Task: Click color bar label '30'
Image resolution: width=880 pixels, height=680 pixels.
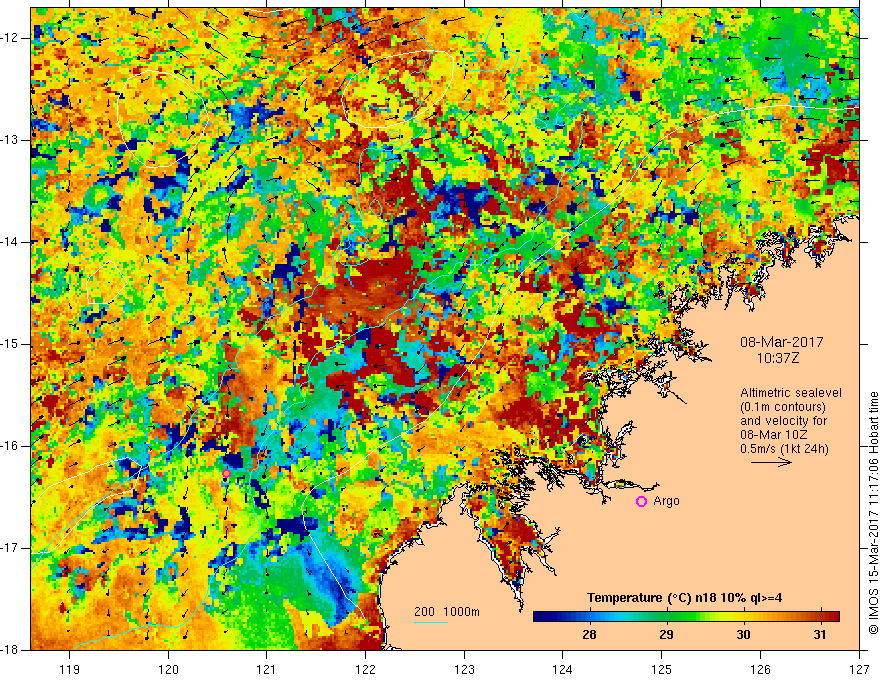Action: click(743, 635)
